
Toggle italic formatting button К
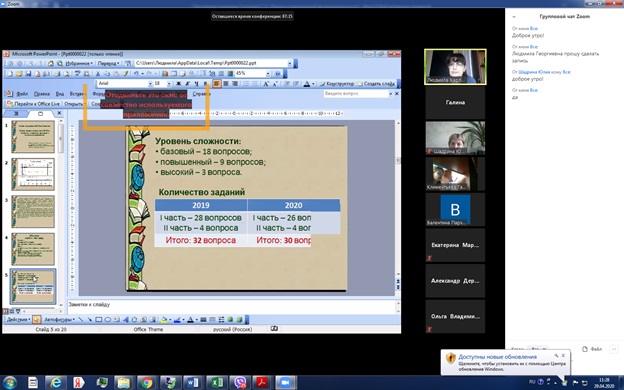(x=187, y=84)
